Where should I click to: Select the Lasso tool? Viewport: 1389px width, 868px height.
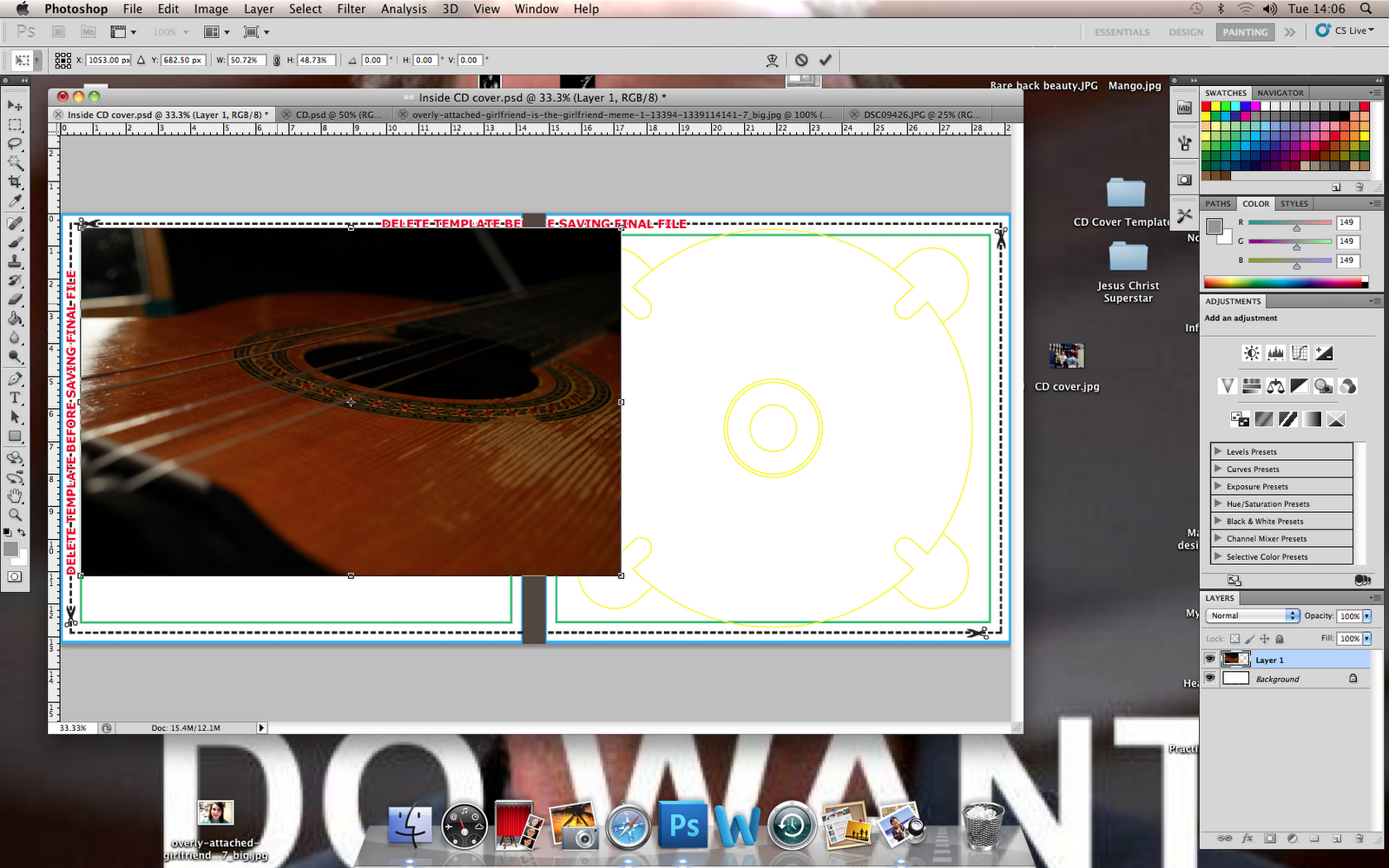pos(15,144)
